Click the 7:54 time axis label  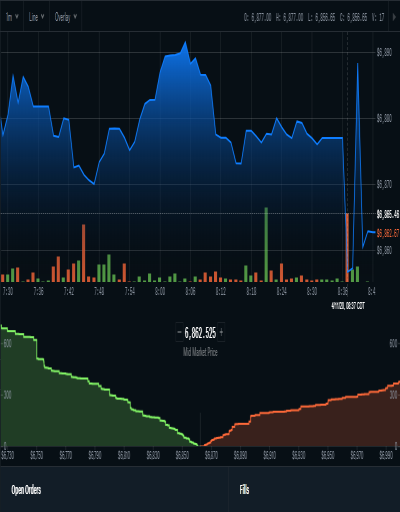tap(130, 291)
